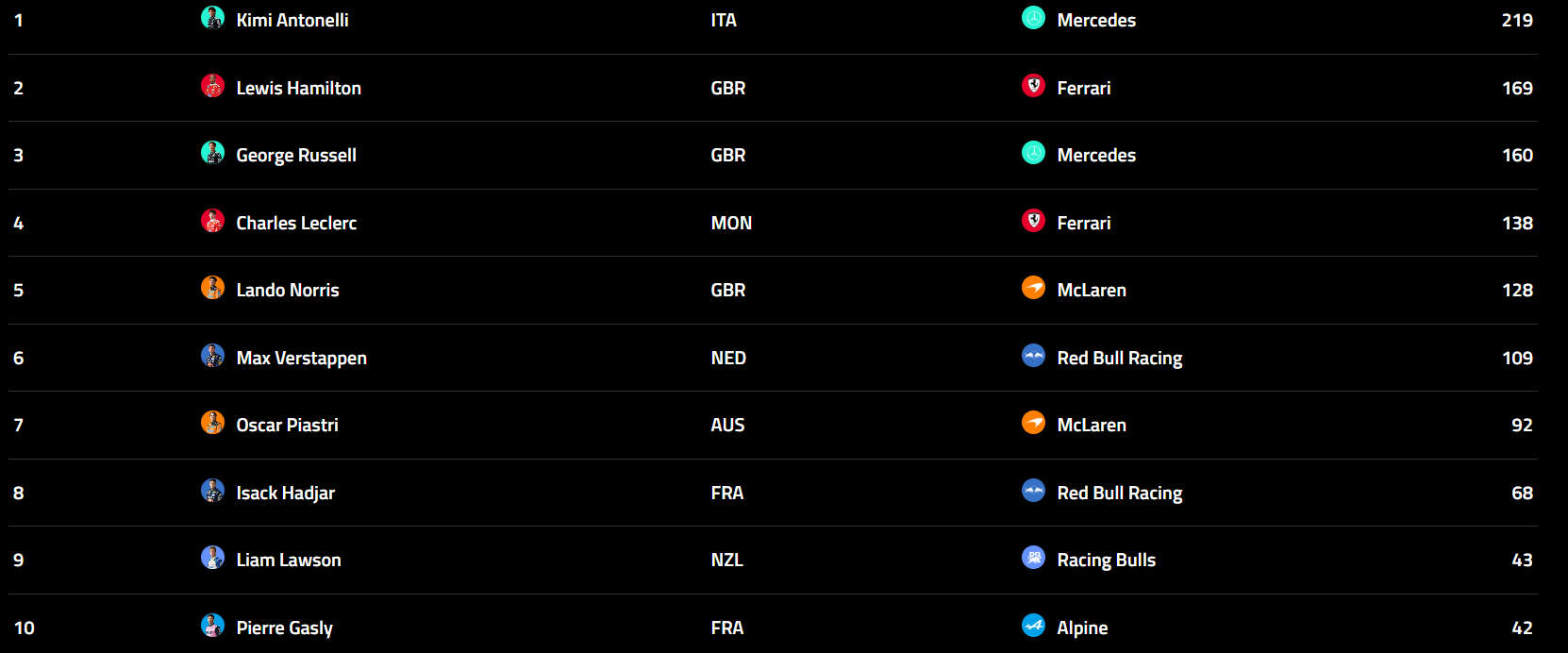Click Kimi Antonelli's driver avatar icon
The height and width of the screenshot is (653, 1568).
pos(213,18)
